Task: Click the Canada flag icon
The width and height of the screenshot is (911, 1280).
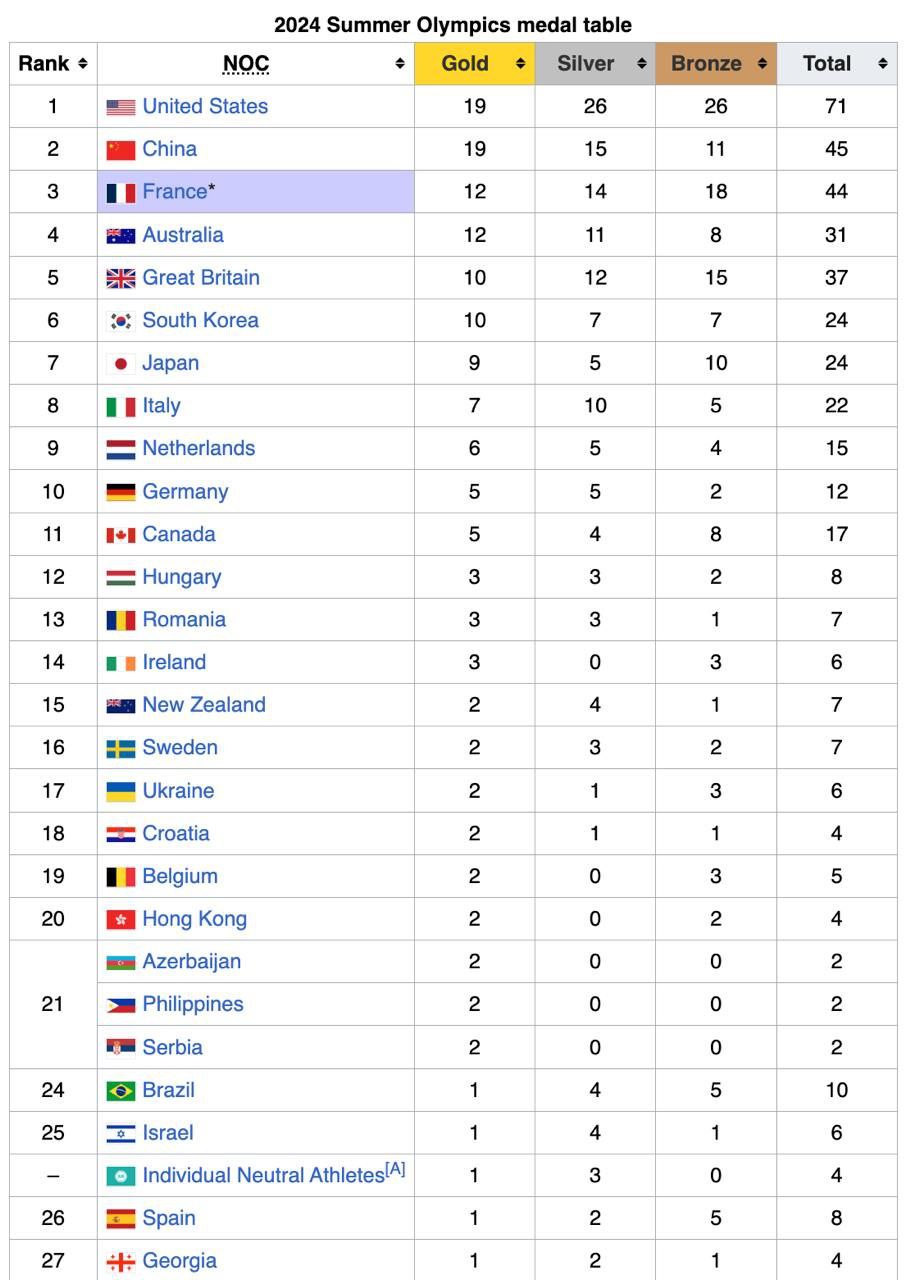Action: click(121, 535)
